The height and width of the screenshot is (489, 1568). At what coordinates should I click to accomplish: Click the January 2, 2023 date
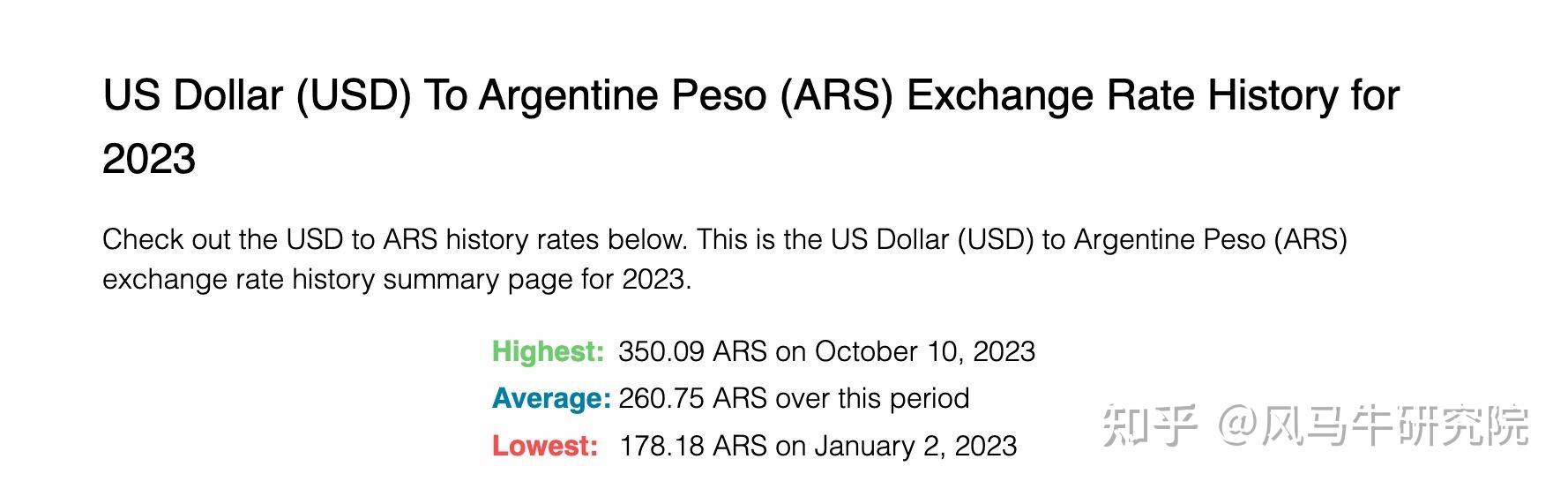coord(915,446)
